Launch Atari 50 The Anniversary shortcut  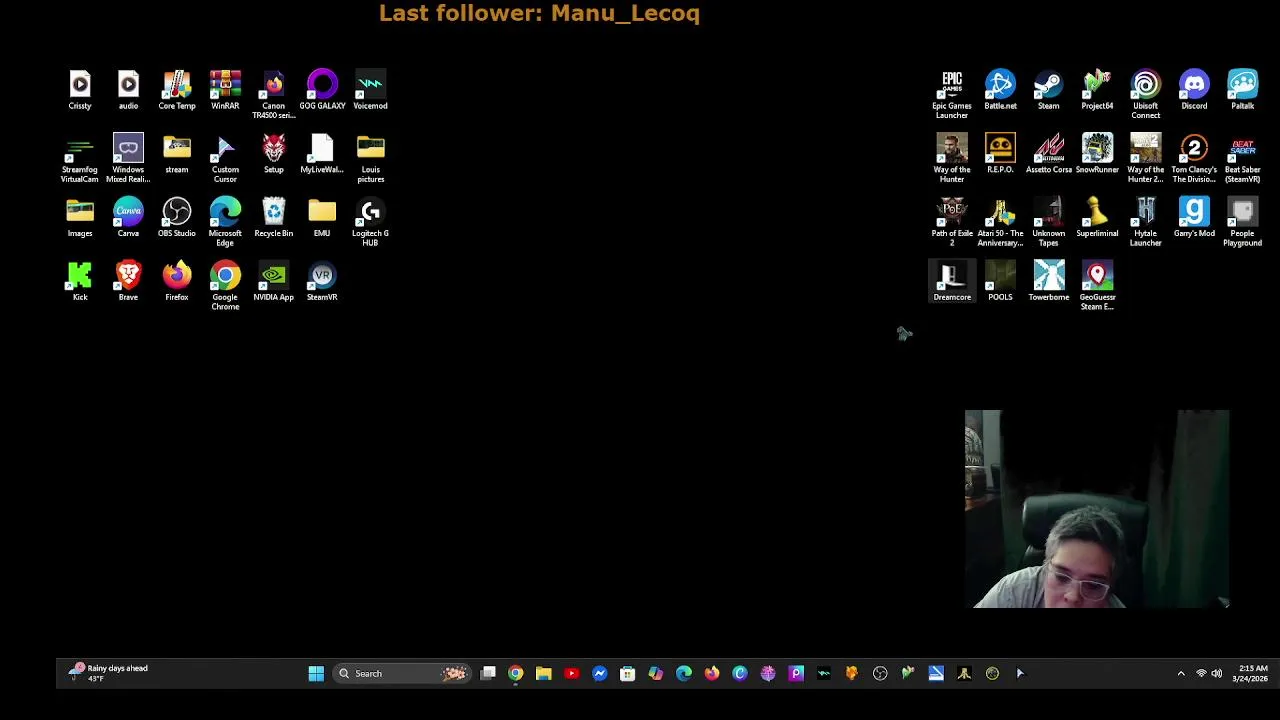[1000, 222]
